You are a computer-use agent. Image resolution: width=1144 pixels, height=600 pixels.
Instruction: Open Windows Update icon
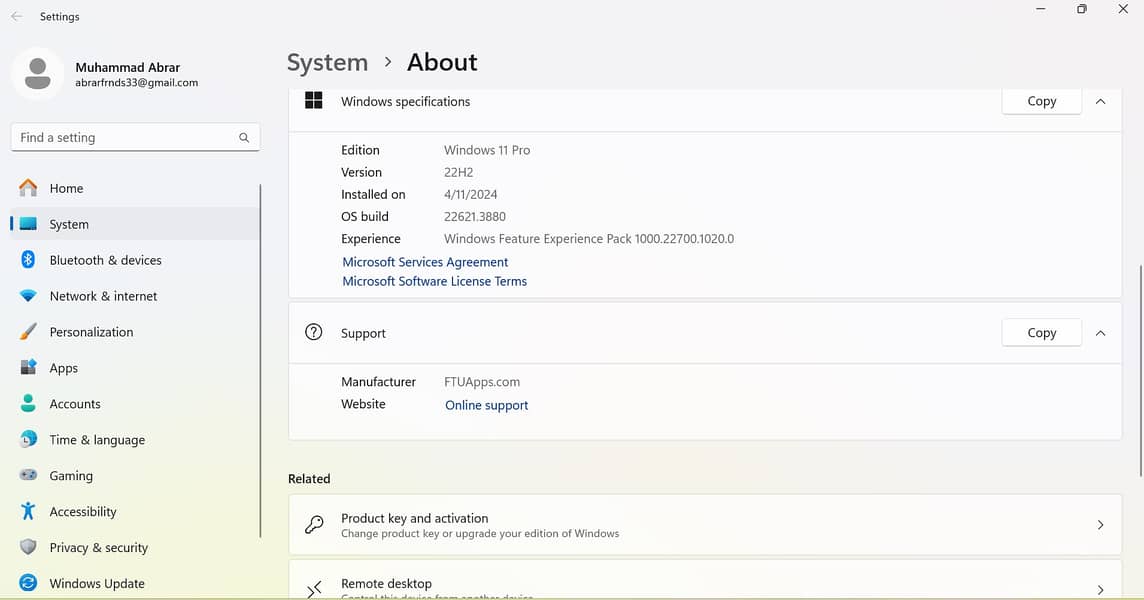click(28, 584)
